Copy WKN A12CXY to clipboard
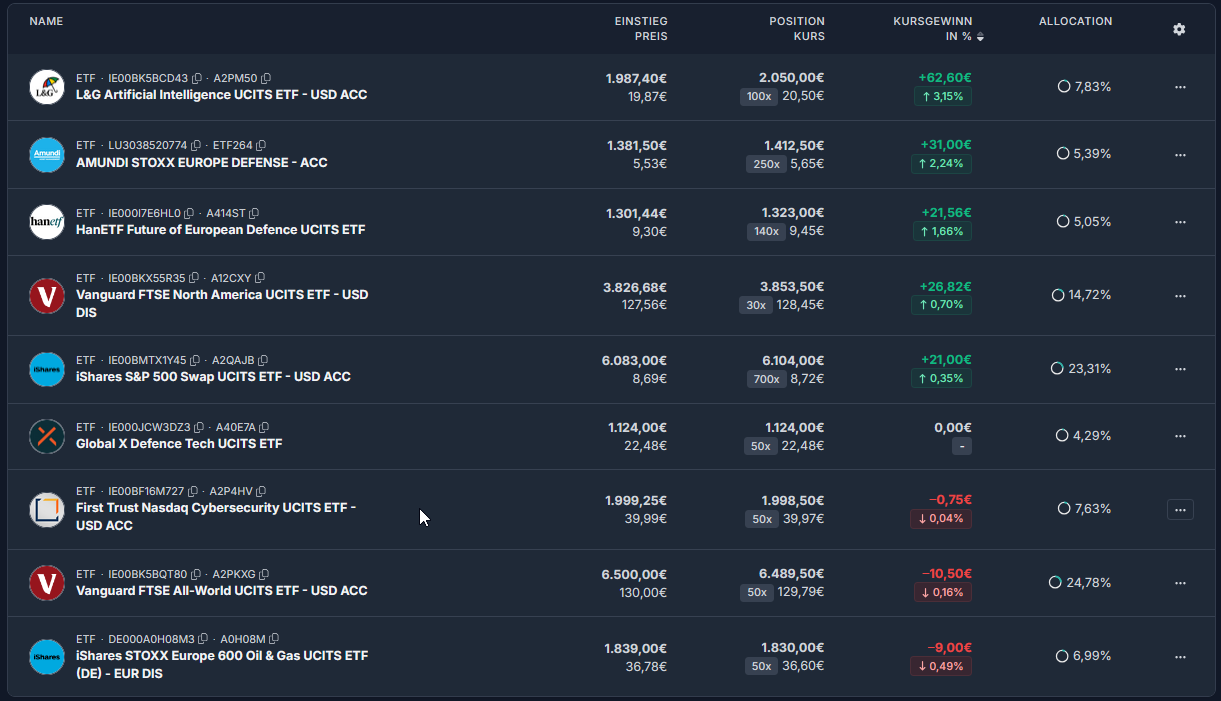This screenshot has width=1221, height=701. coord(260,278)
